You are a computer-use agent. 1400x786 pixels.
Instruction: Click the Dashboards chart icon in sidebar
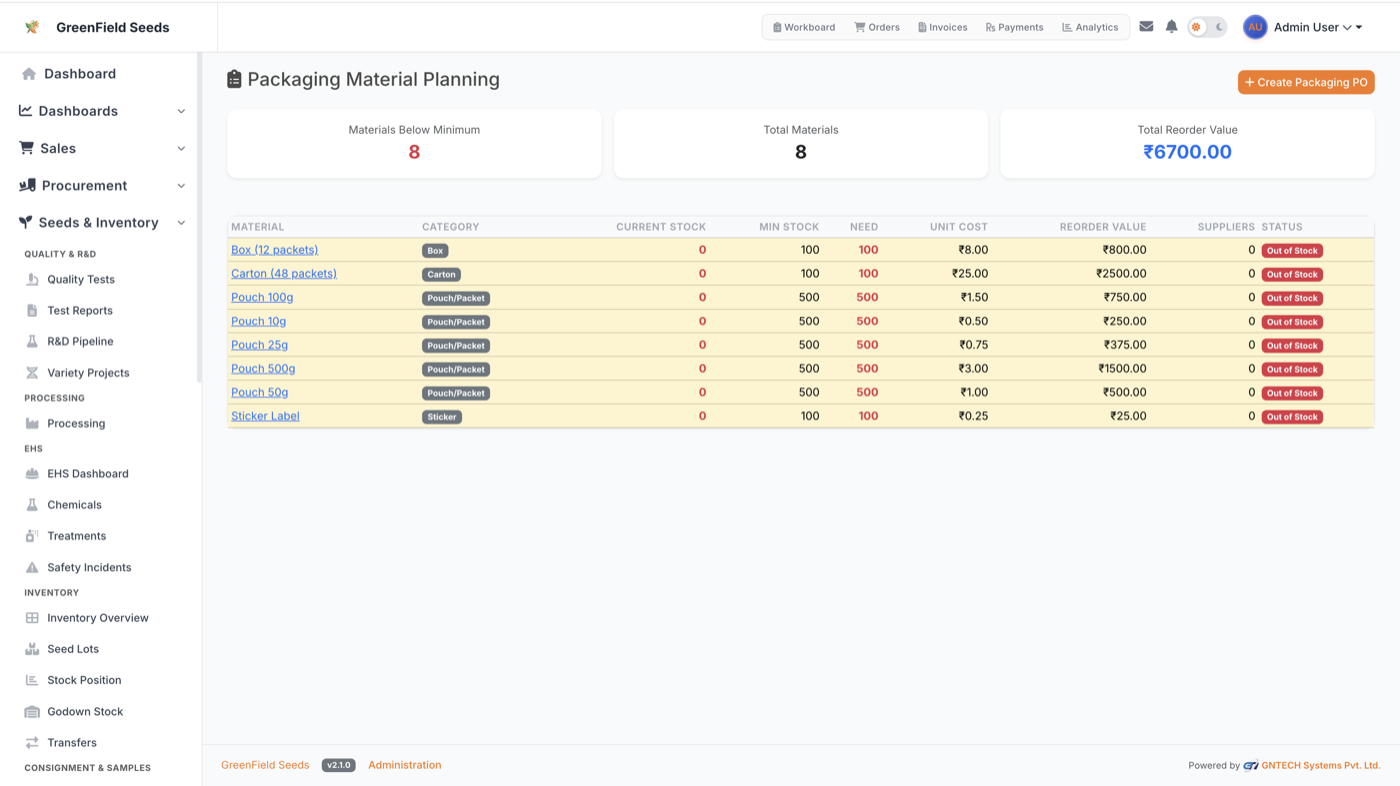26,111
